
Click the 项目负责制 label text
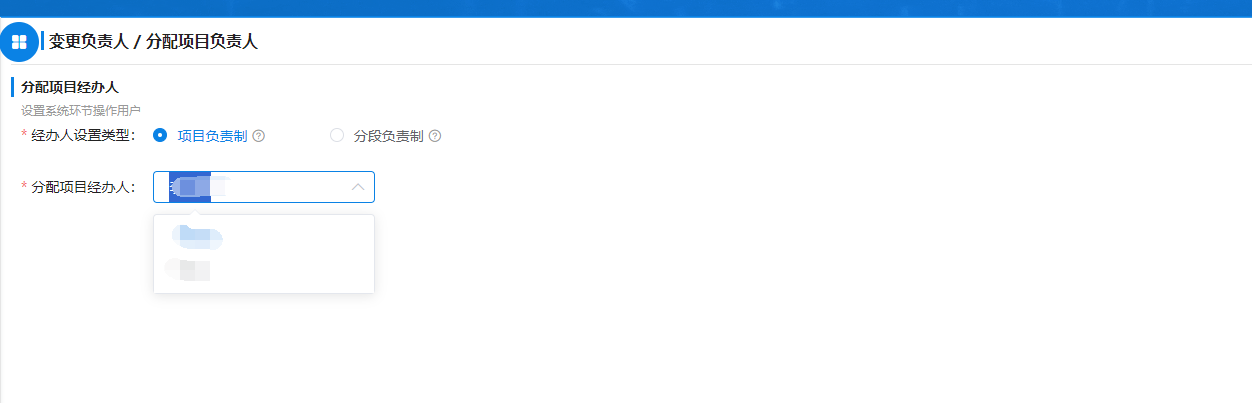click(212, 136)
